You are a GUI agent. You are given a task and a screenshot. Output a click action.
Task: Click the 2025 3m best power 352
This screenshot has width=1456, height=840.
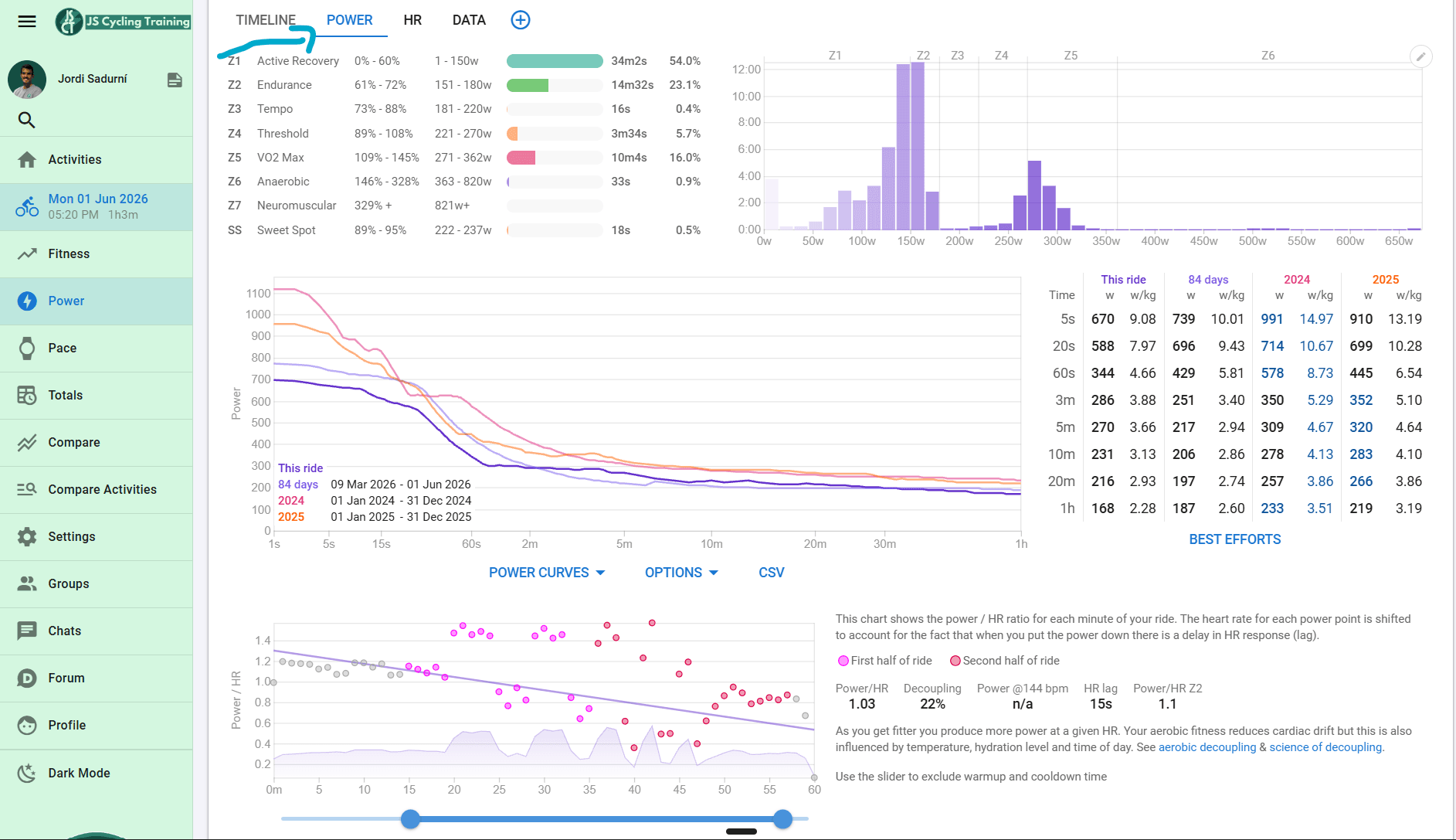click(1361, 400)
